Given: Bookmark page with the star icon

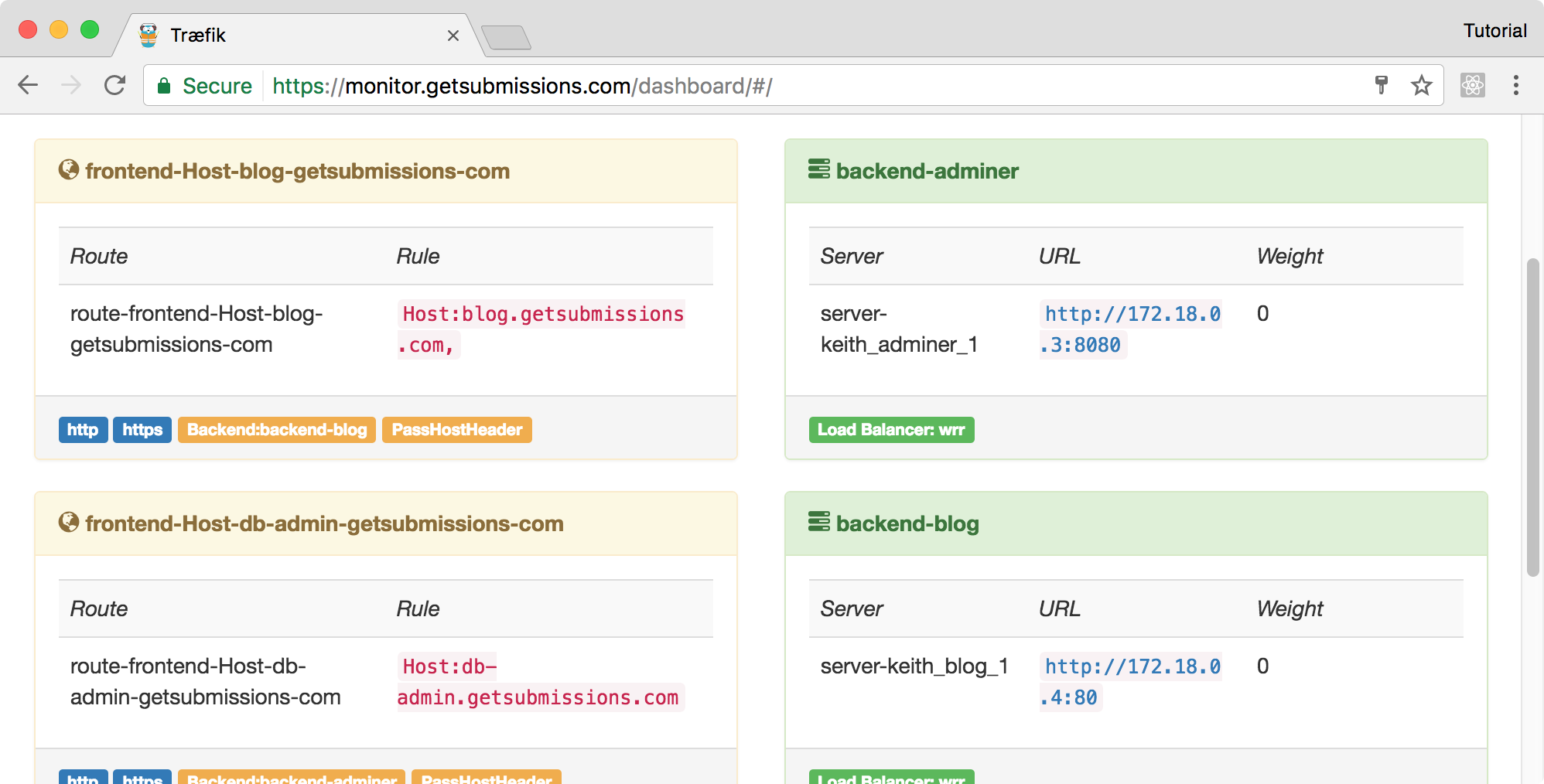Looking at the screenshot, I should tap(1422, 85).
